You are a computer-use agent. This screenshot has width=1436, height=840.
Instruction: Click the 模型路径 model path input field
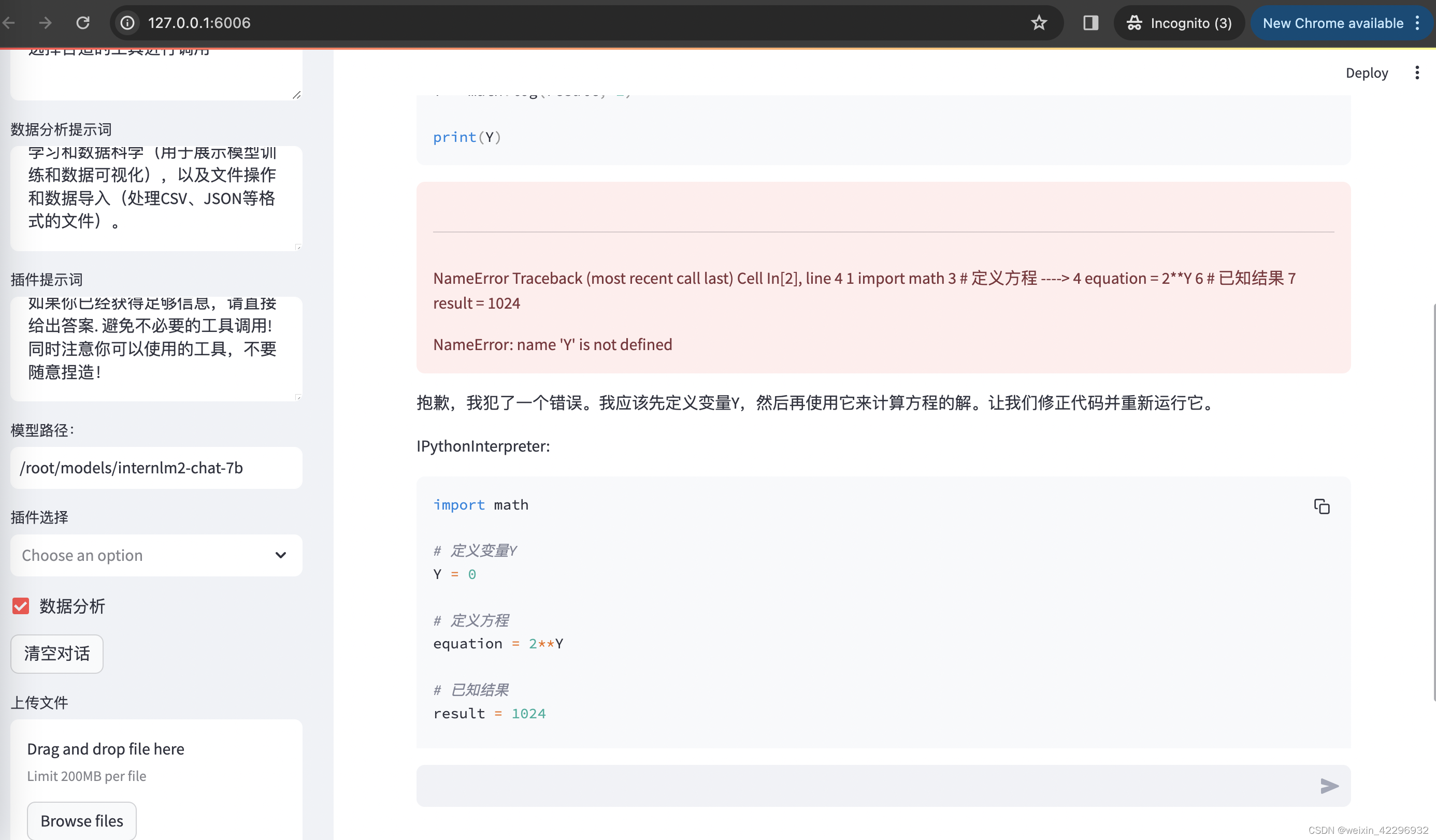[x=156, y=468]
